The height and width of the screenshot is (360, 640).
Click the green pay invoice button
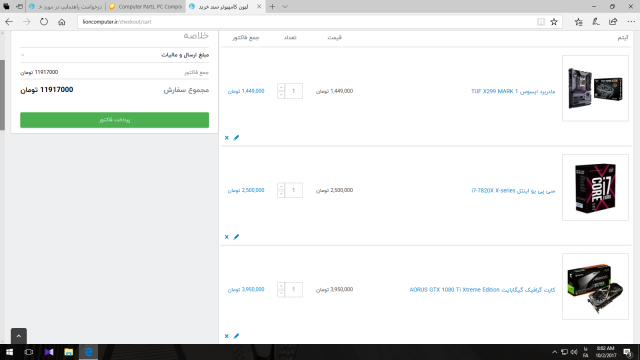(114, 120)
